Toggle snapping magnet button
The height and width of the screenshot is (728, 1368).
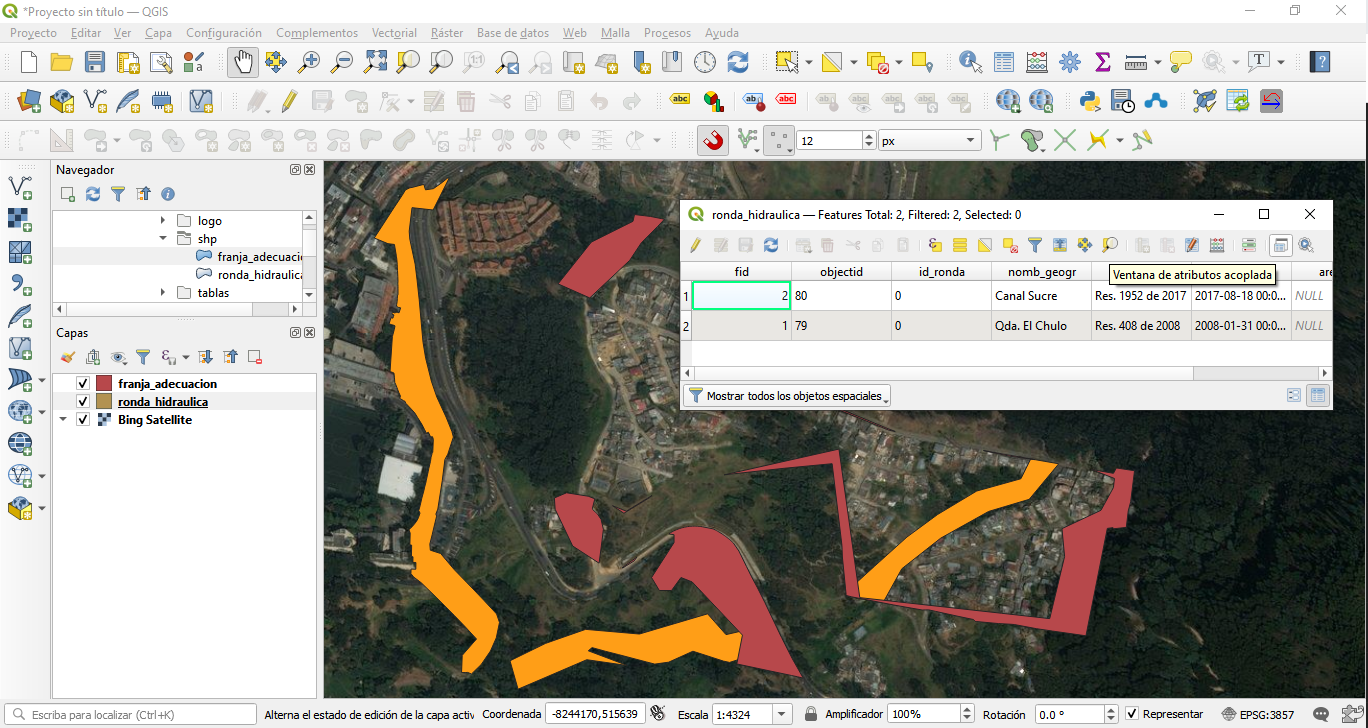pyautogui.click(x=713, y=141)
